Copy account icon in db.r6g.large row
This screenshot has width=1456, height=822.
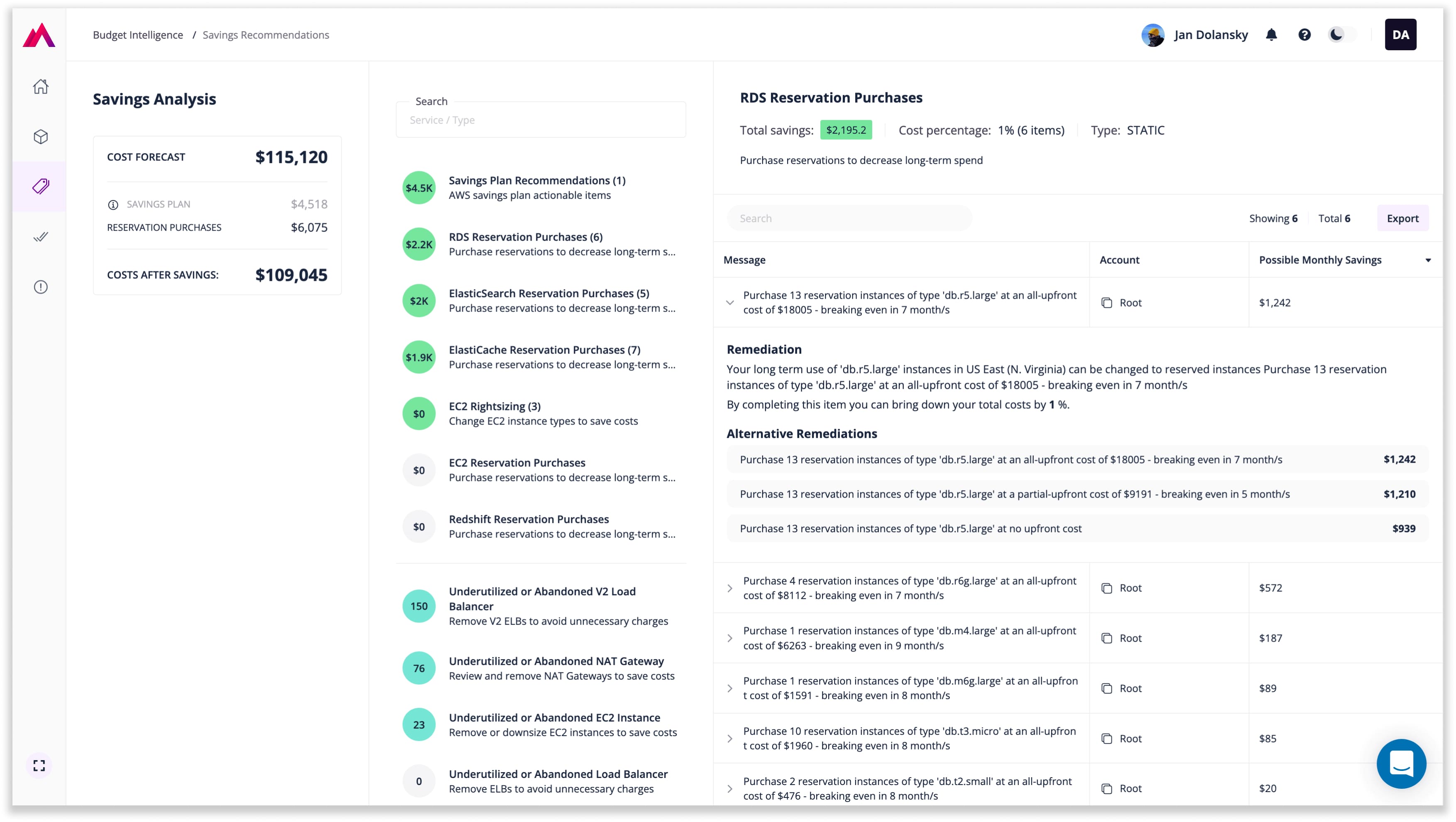1106,588
